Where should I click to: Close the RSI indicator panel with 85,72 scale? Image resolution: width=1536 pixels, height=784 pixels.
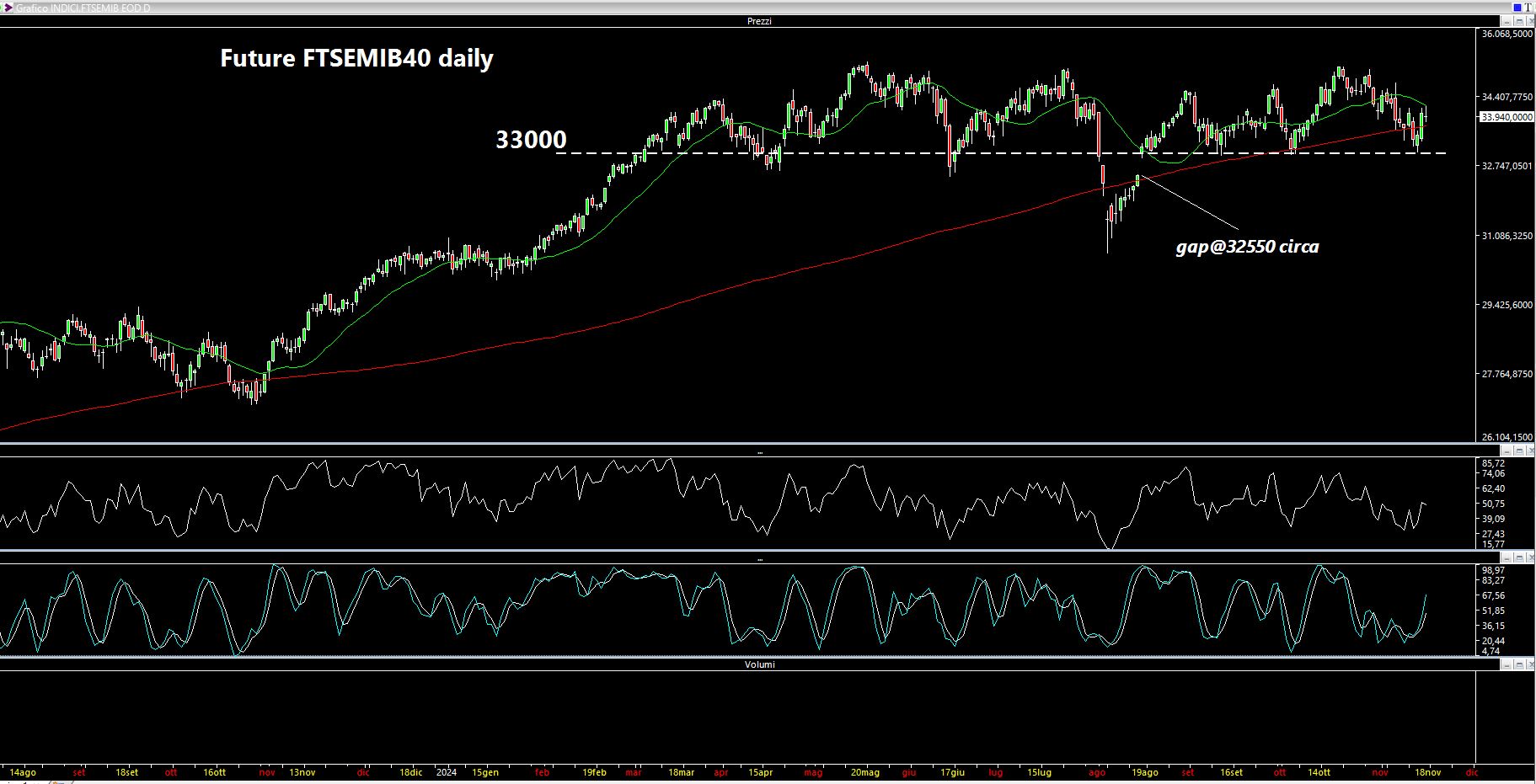click(x=1530, y=451)
